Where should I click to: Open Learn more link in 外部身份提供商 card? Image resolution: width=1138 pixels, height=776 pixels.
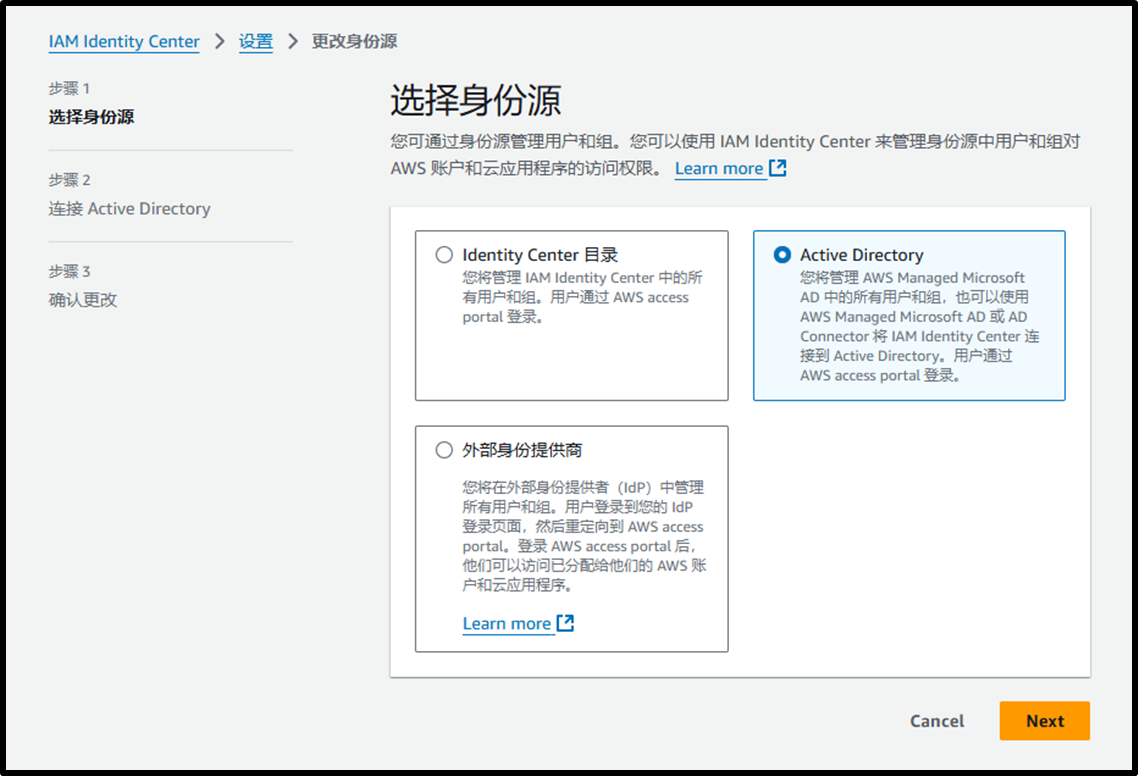click(x=507, y=624)
